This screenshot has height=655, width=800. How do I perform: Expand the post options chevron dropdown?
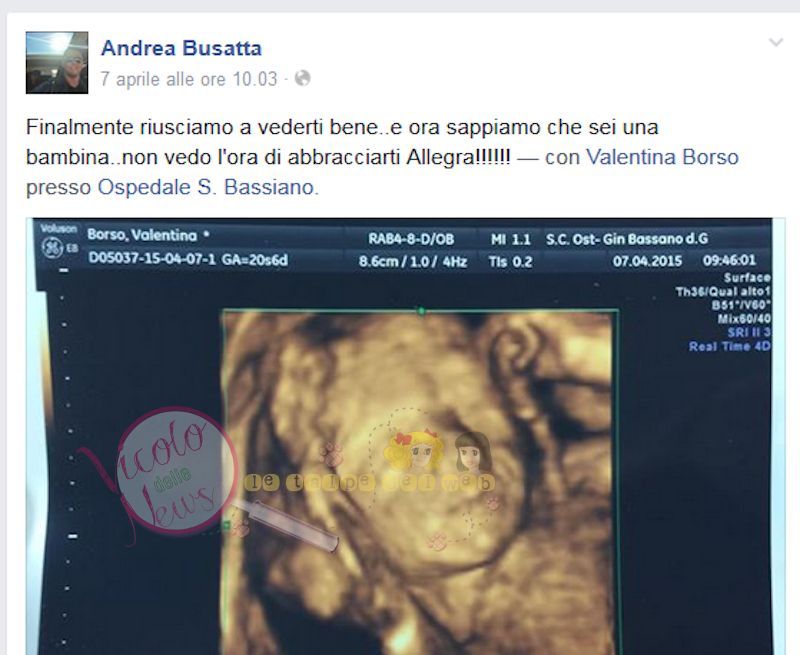776,42
